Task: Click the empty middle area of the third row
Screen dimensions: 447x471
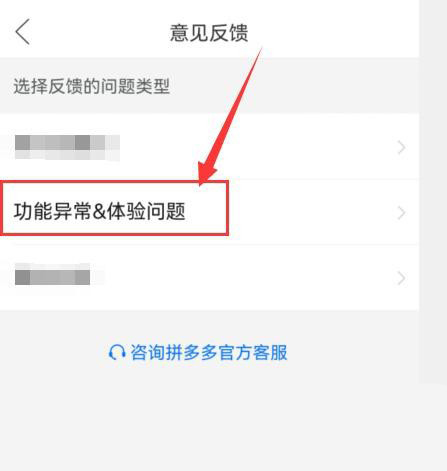Action: pos(243,278)
